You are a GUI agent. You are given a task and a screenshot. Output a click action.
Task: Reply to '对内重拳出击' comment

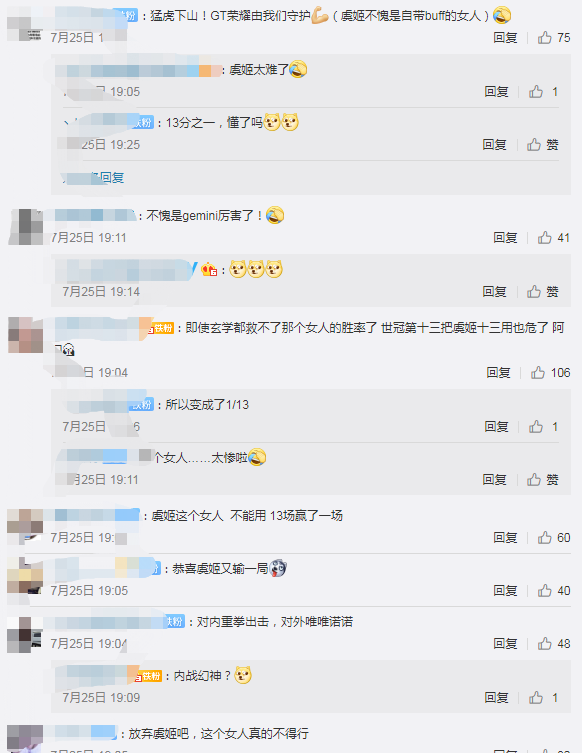click(505, 644)
